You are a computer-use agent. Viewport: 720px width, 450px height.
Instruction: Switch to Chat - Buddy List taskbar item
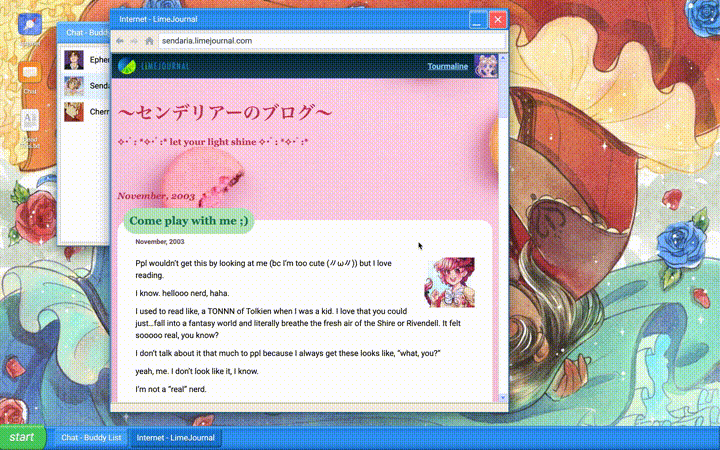point(91,438)
